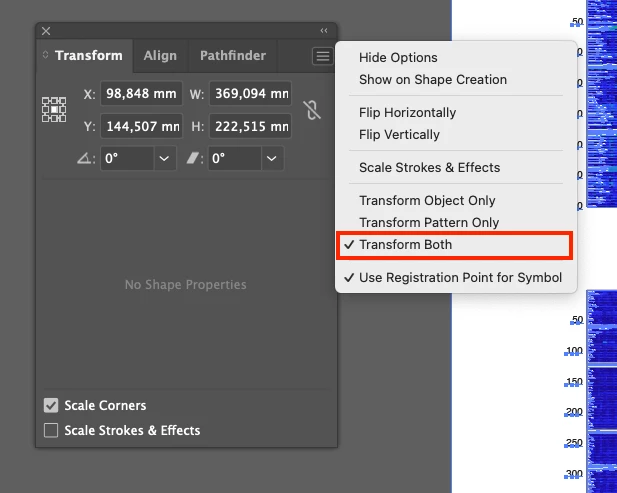This screenshot has width=617, height=493.
Task: Select Transform Object Only
Action: coord(456,201)
